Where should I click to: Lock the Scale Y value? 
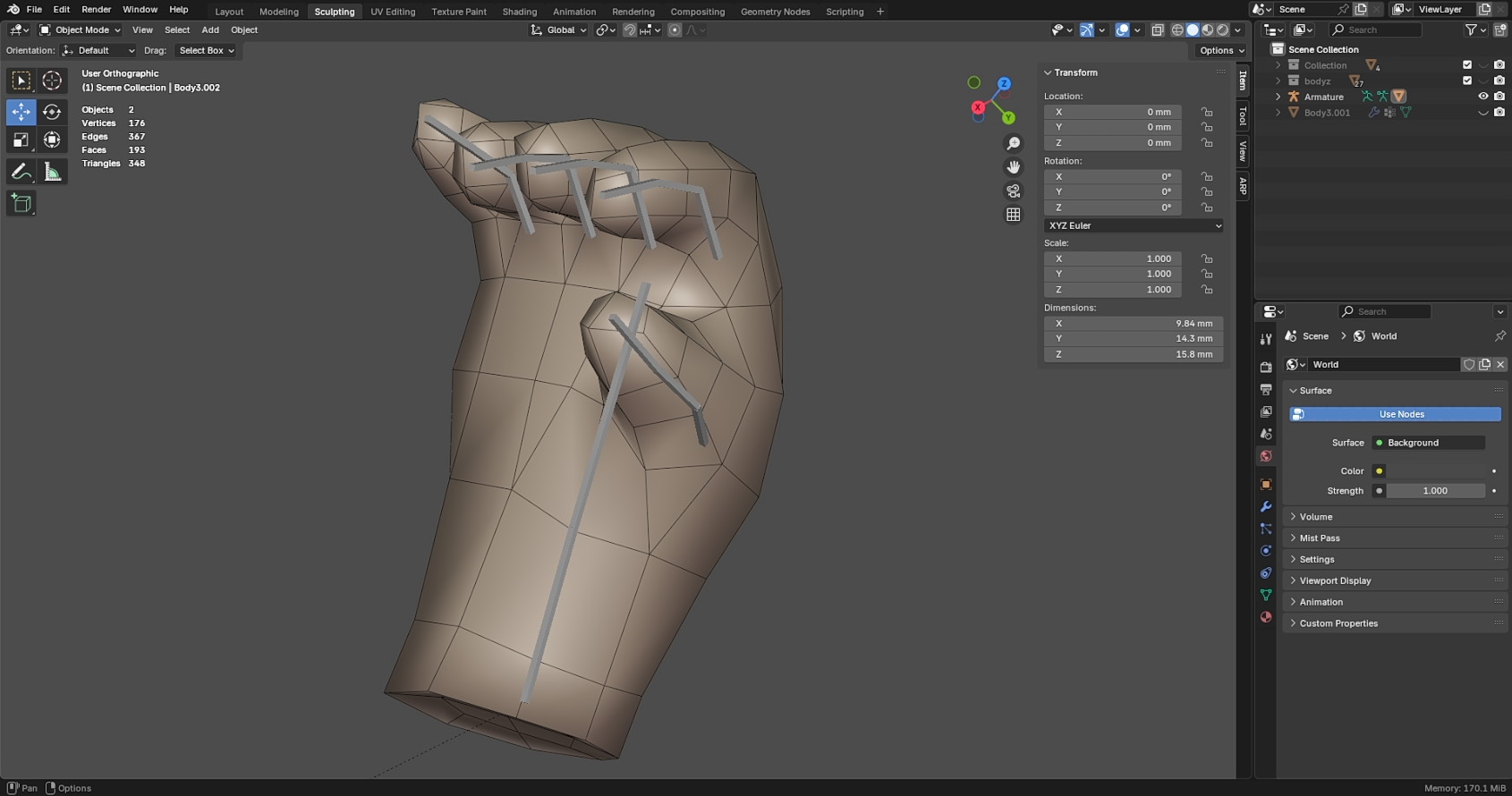[1207, 274]
